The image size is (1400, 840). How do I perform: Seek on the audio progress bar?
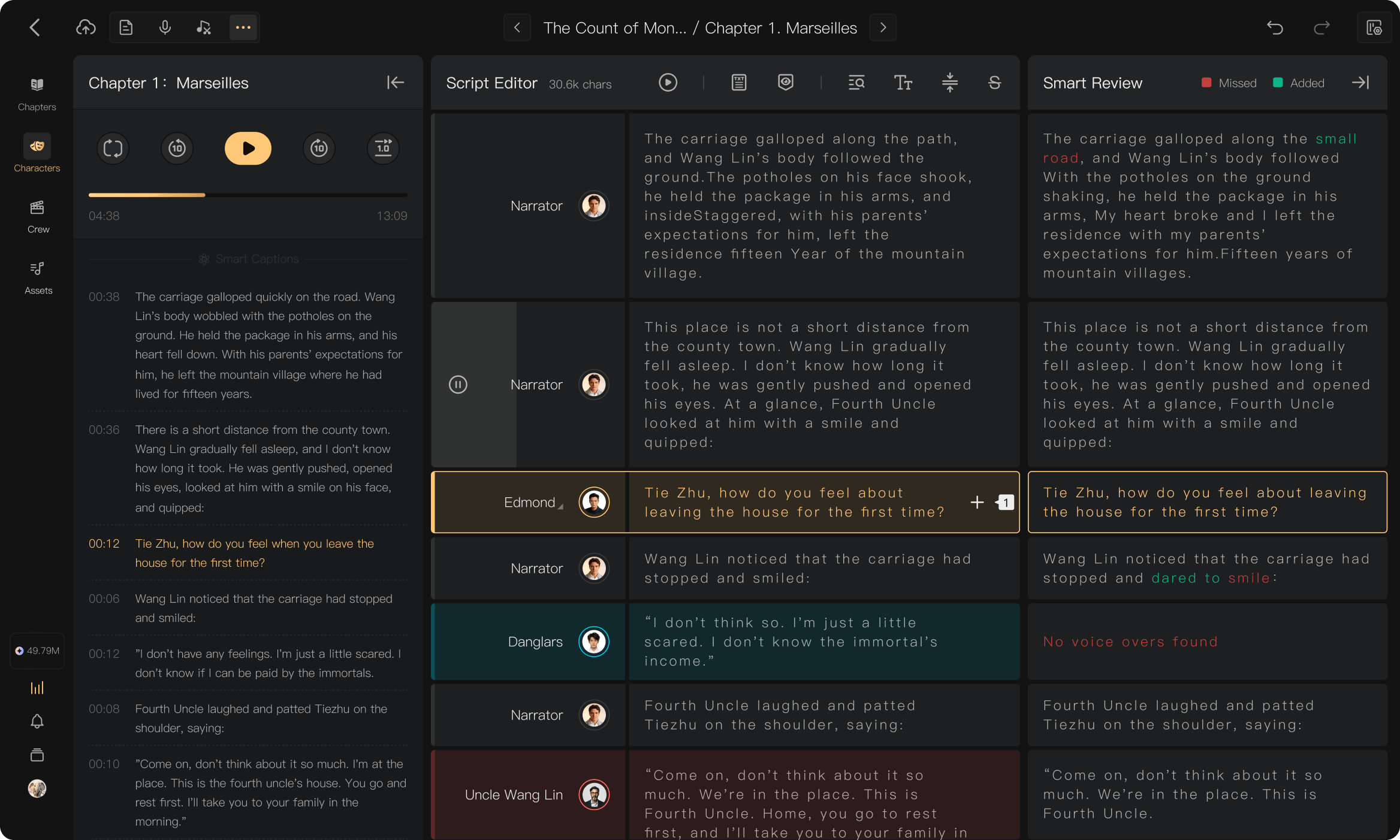(x=248, y=195)
